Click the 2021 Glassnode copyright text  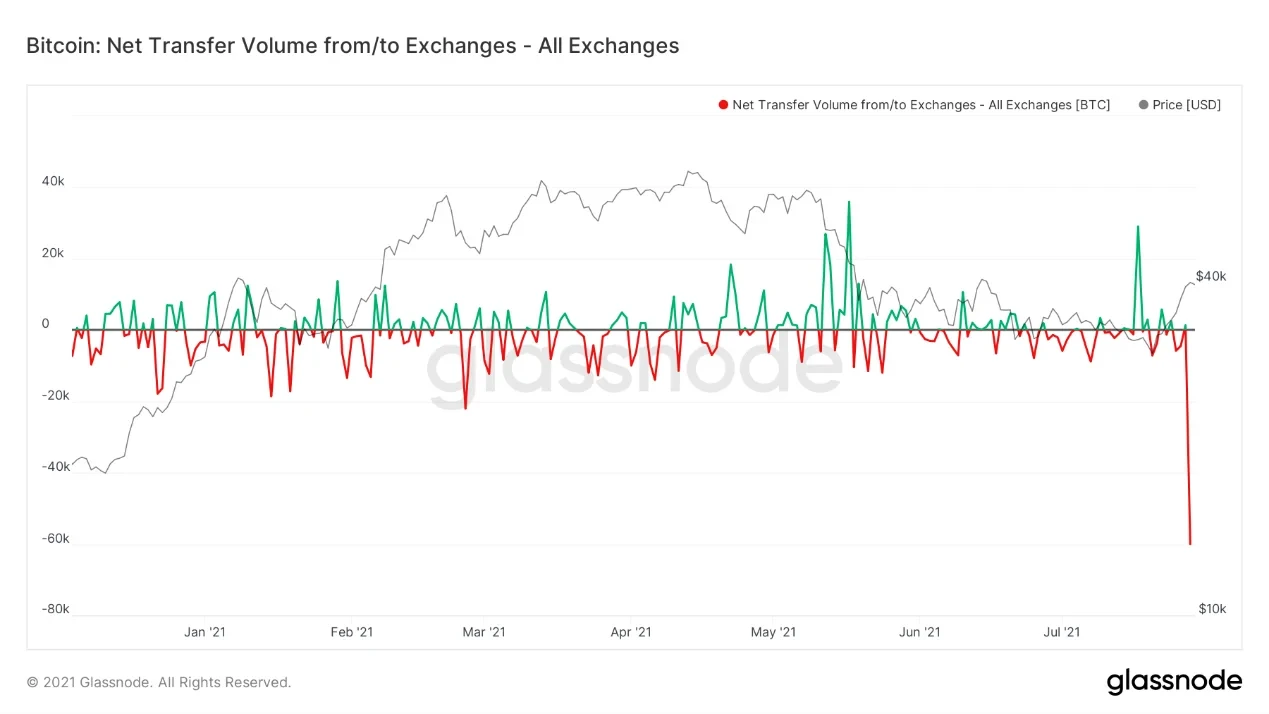tap(159, 682)
